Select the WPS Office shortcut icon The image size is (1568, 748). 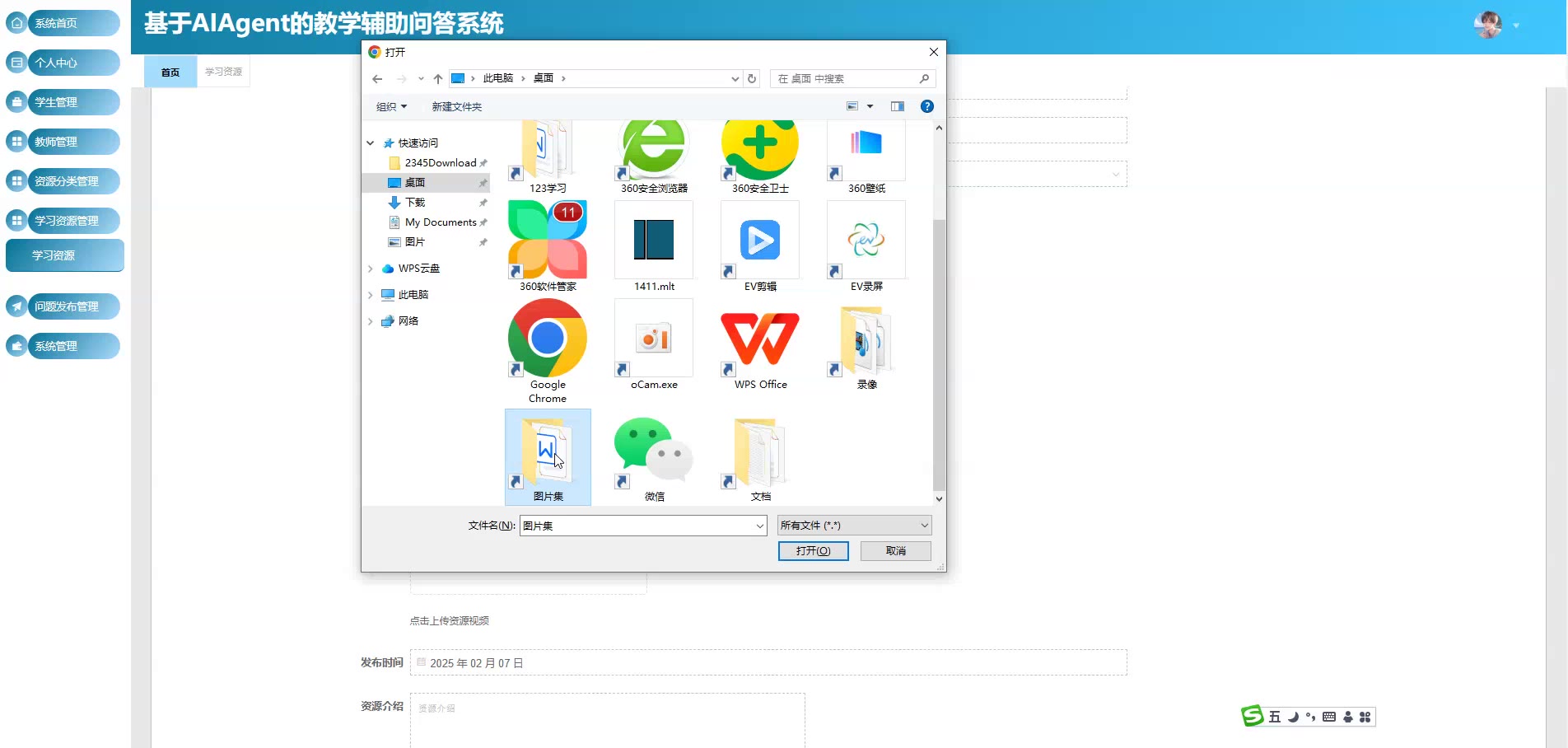click(x=760, y=344)
